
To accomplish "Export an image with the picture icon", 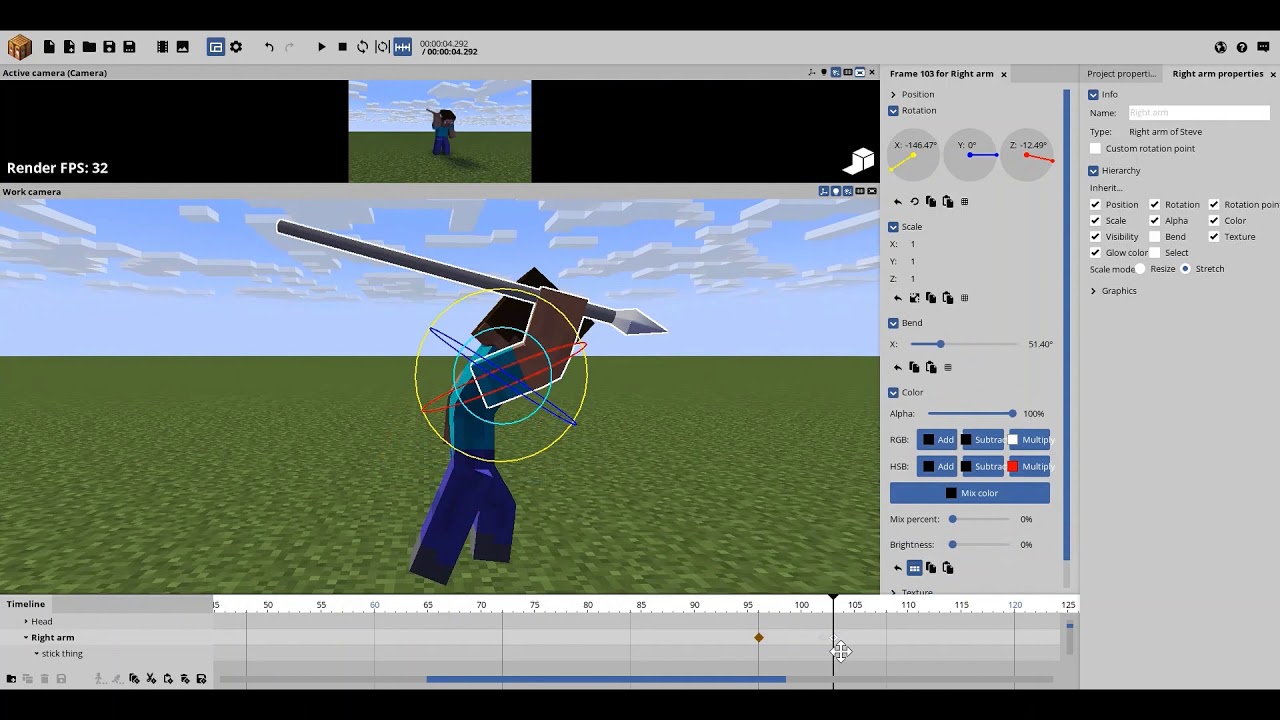I will pos(182,47).
